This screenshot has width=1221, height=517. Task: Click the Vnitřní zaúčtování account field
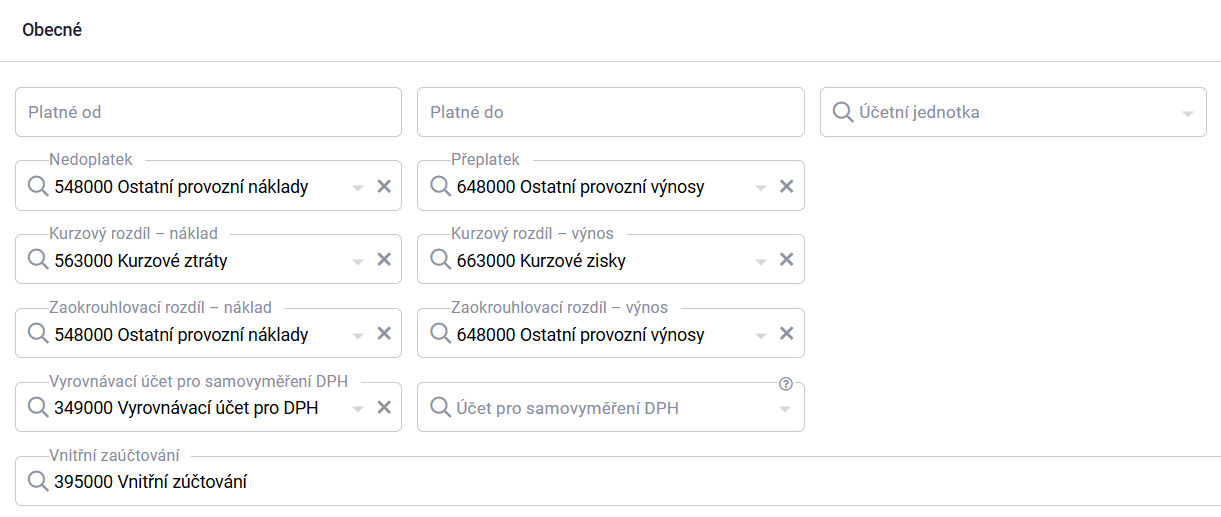[x=600, y=482]
